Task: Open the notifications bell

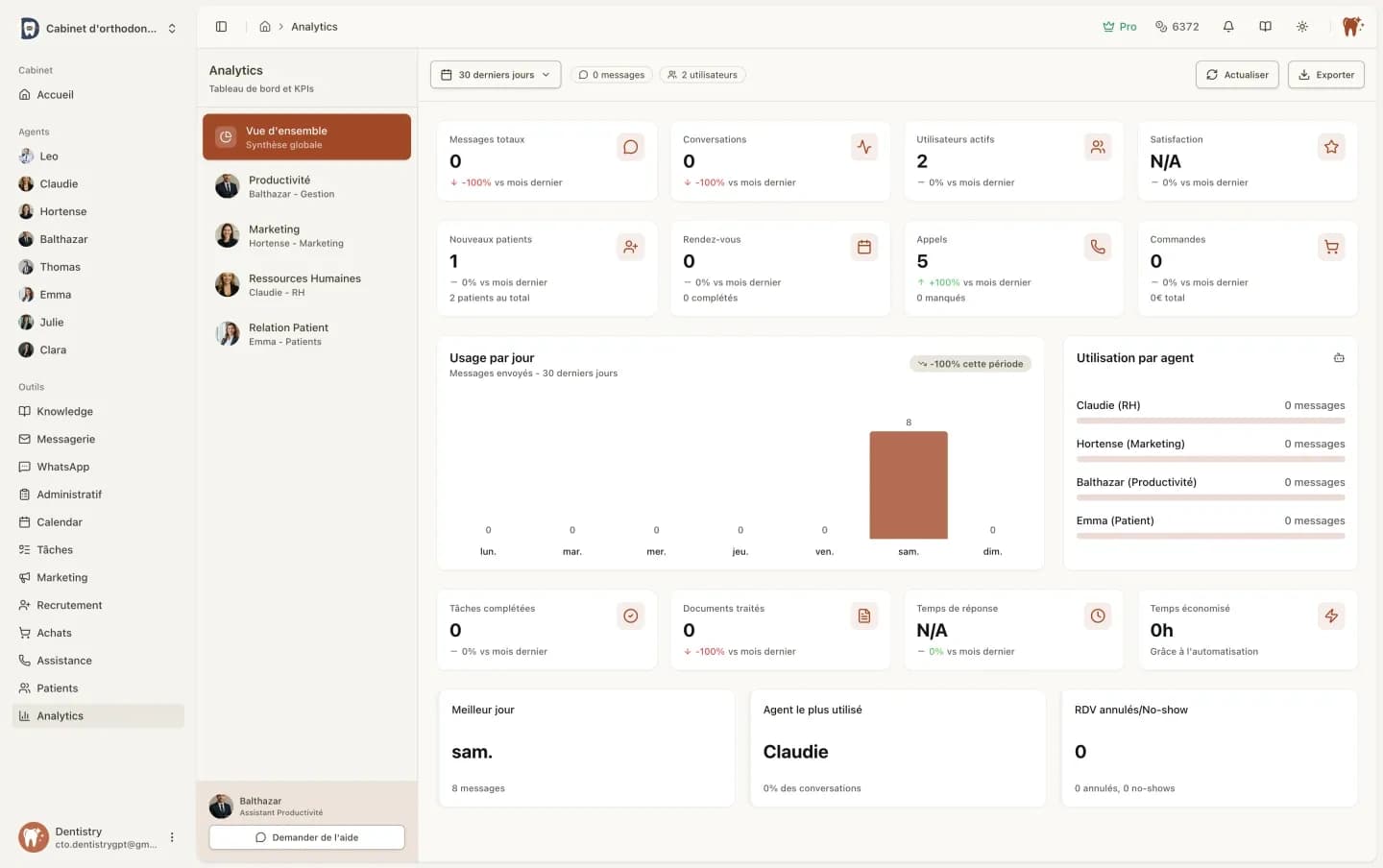Action: (x=1228, y=26)
